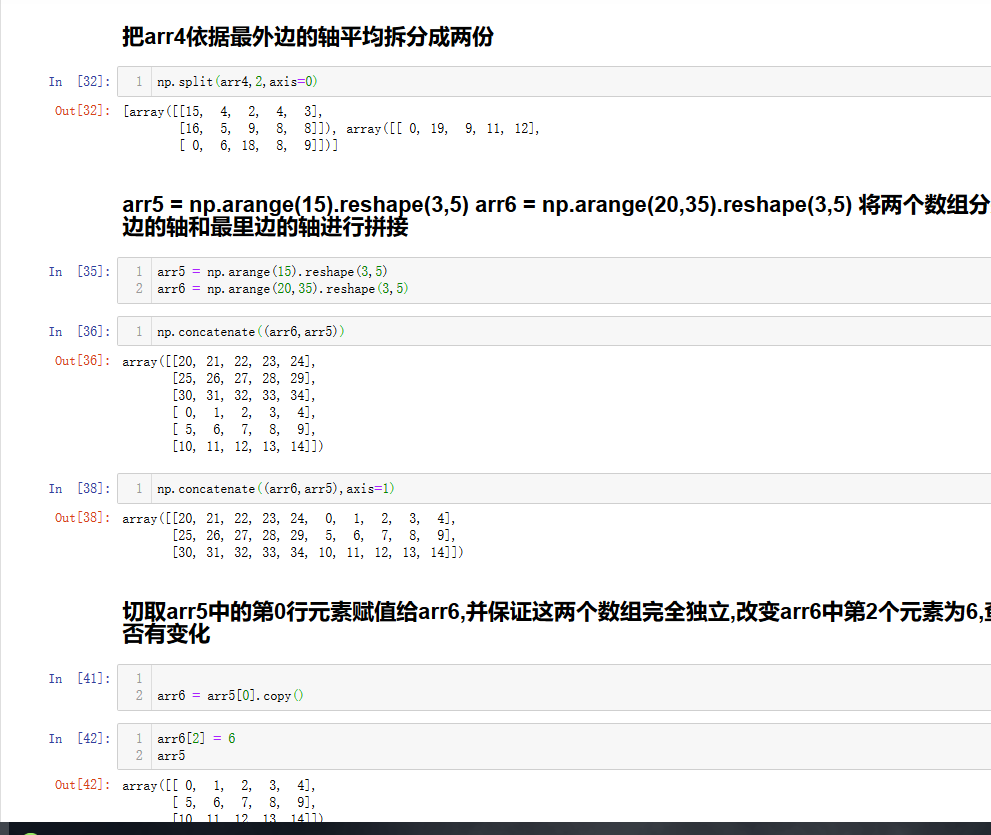991x835 pixels.
Task: Click the Out[42] output prompt
Action: click(82, 784)
